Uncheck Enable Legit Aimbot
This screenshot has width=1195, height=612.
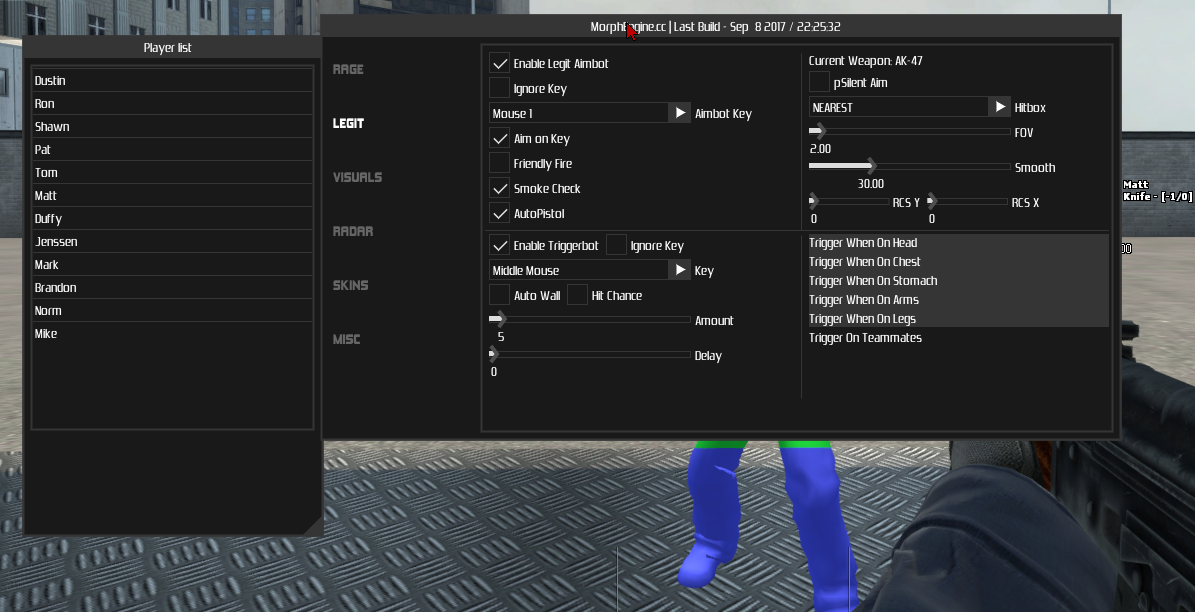coord(500,64)
